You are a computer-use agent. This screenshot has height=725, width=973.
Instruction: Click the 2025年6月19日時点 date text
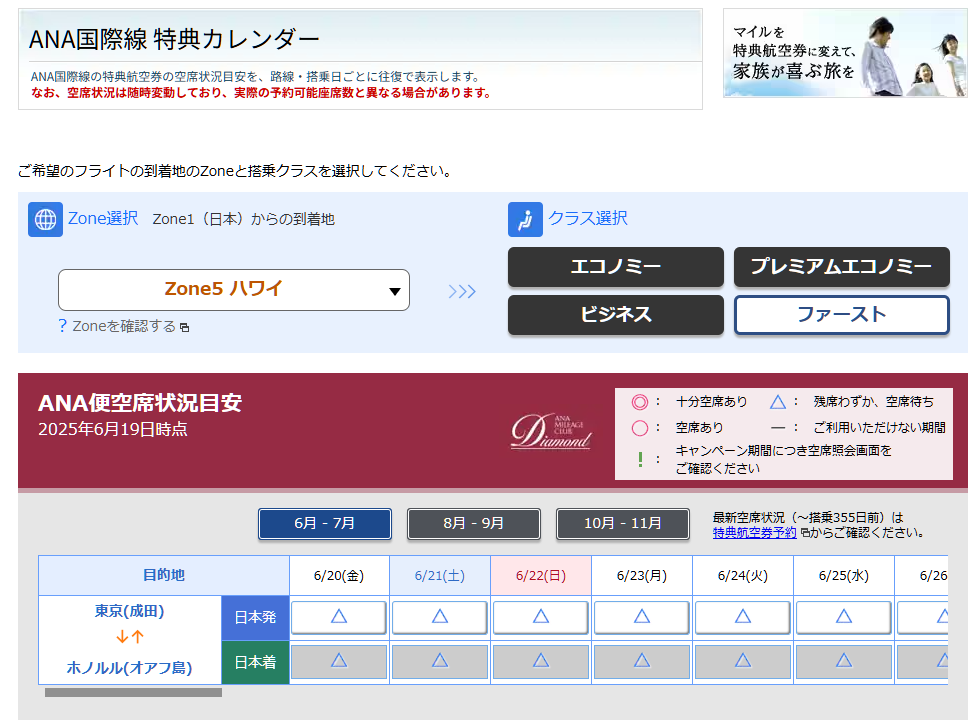coord(113,430)
